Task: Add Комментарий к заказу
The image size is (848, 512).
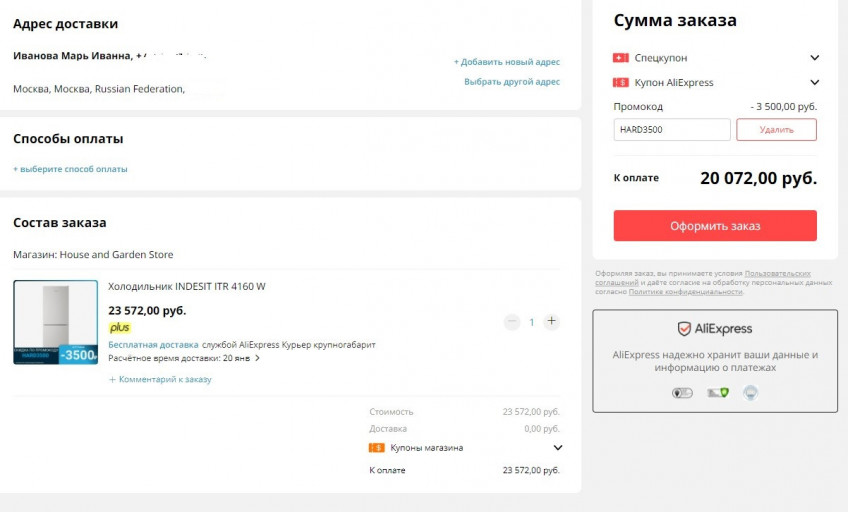Action: 160,380
